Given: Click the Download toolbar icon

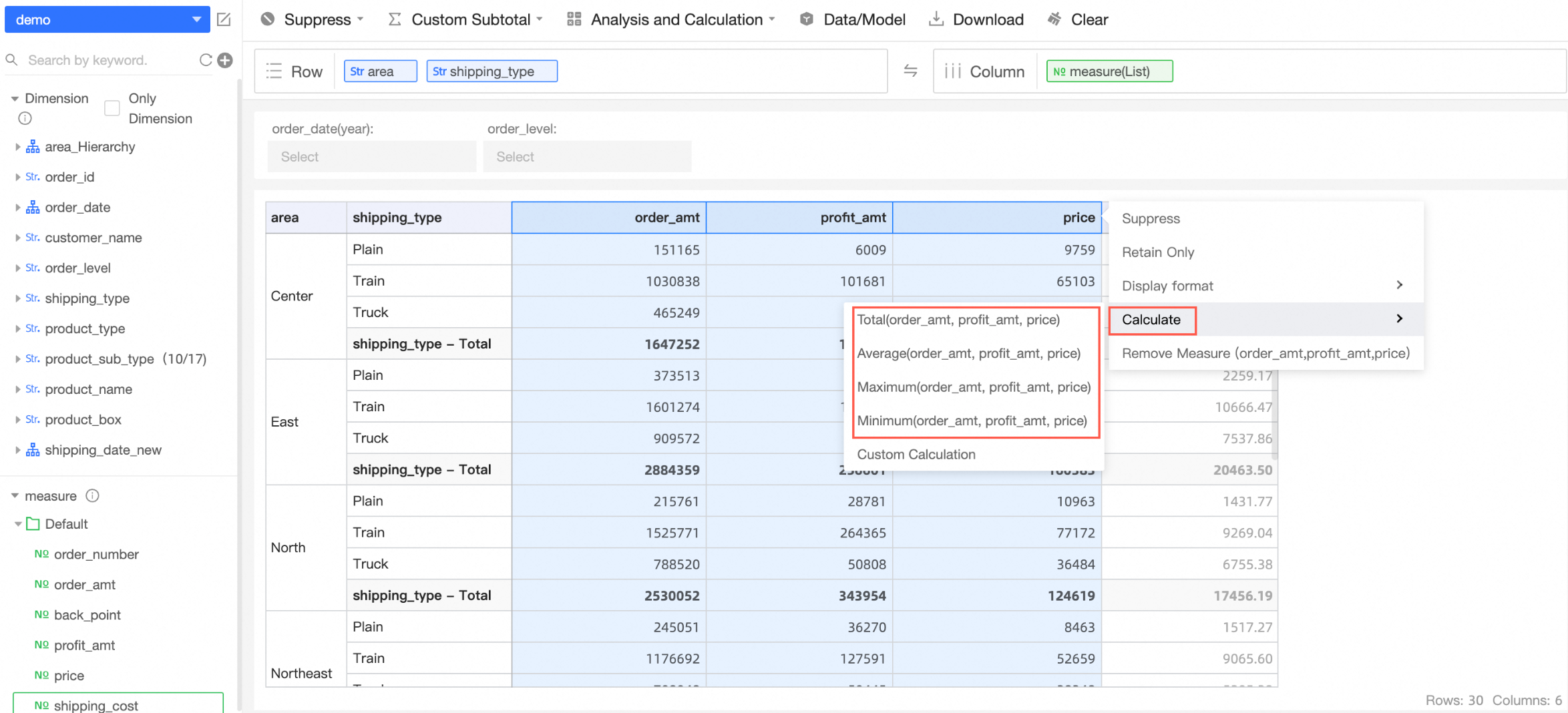Looking at the screenshot, I should point(936,19).
